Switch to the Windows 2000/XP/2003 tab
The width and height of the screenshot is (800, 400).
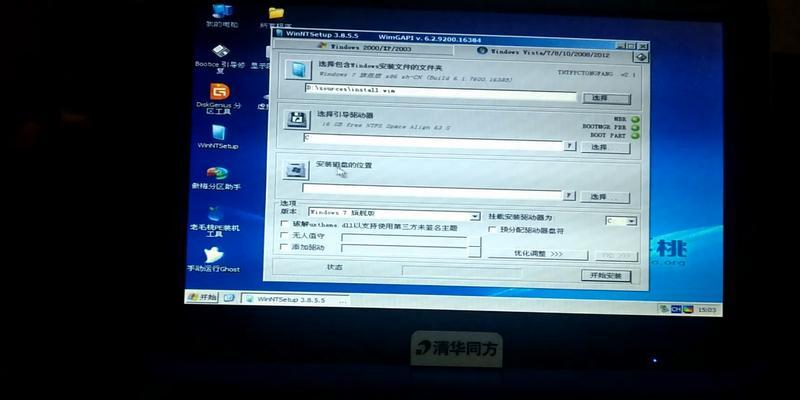(x=364, y=48)
